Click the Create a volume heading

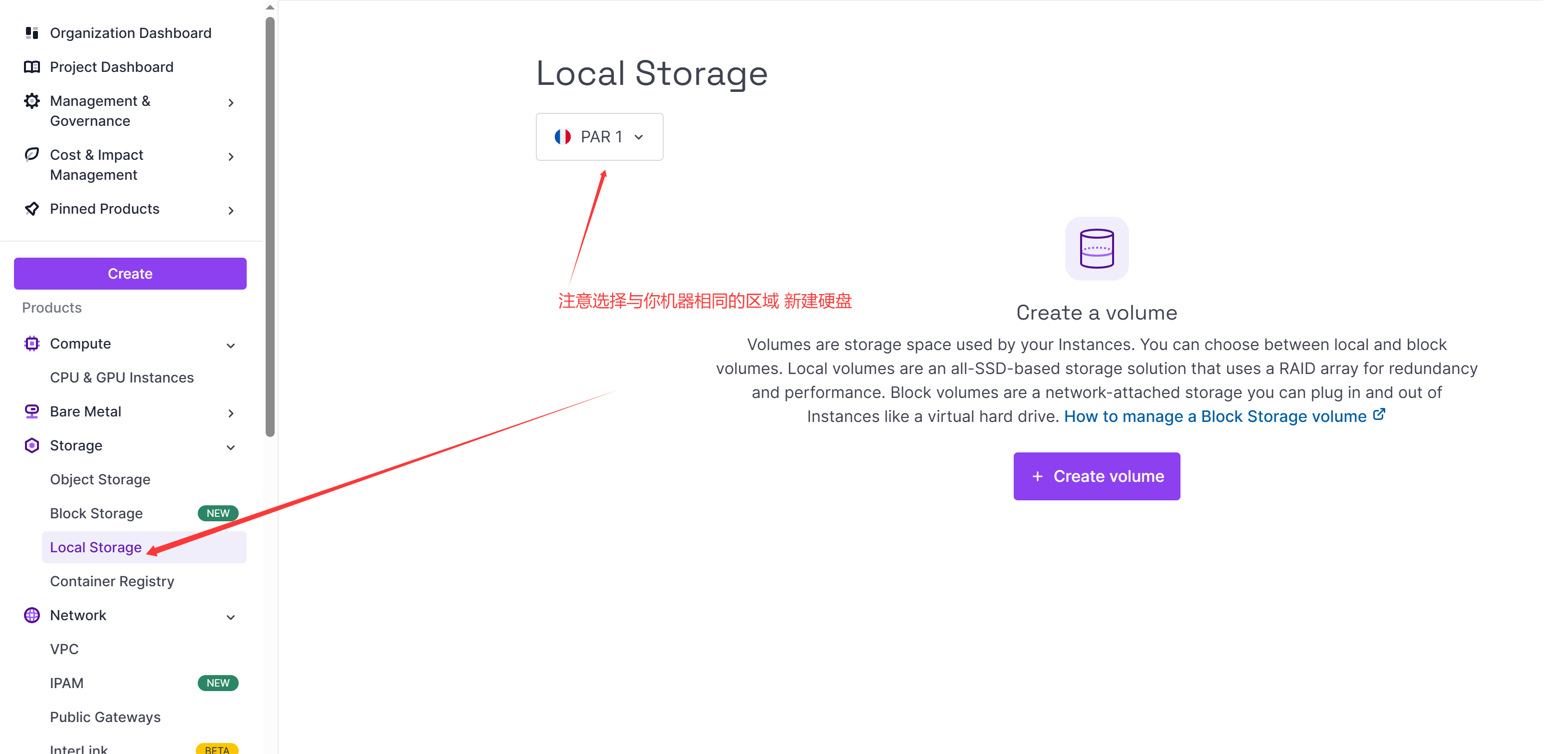(1096, 312)
